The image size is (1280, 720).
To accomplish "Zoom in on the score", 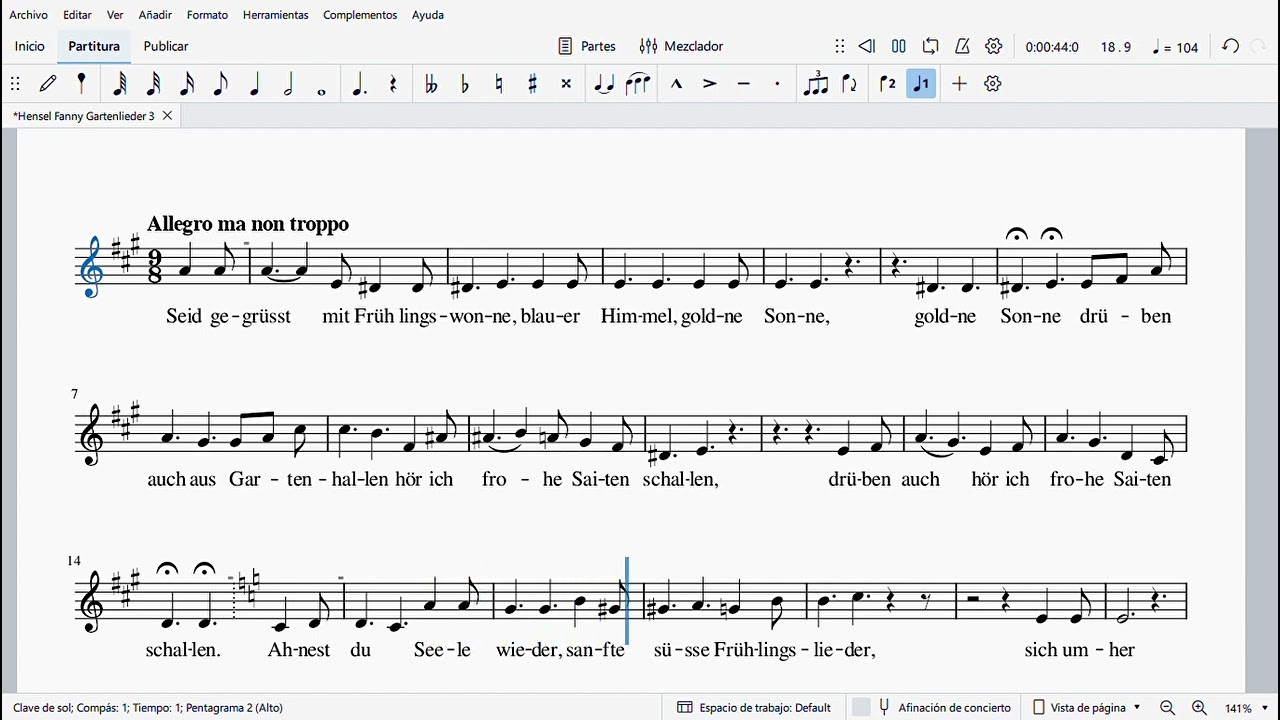I will coord(1199,708).
